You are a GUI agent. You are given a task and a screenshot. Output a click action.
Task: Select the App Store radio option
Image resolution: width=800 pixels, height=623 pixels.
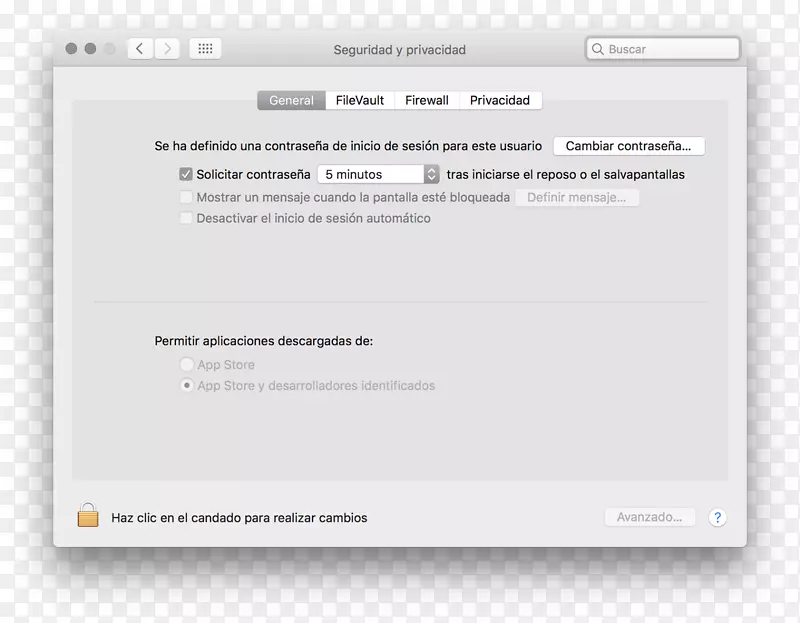(x=186, y=365)
